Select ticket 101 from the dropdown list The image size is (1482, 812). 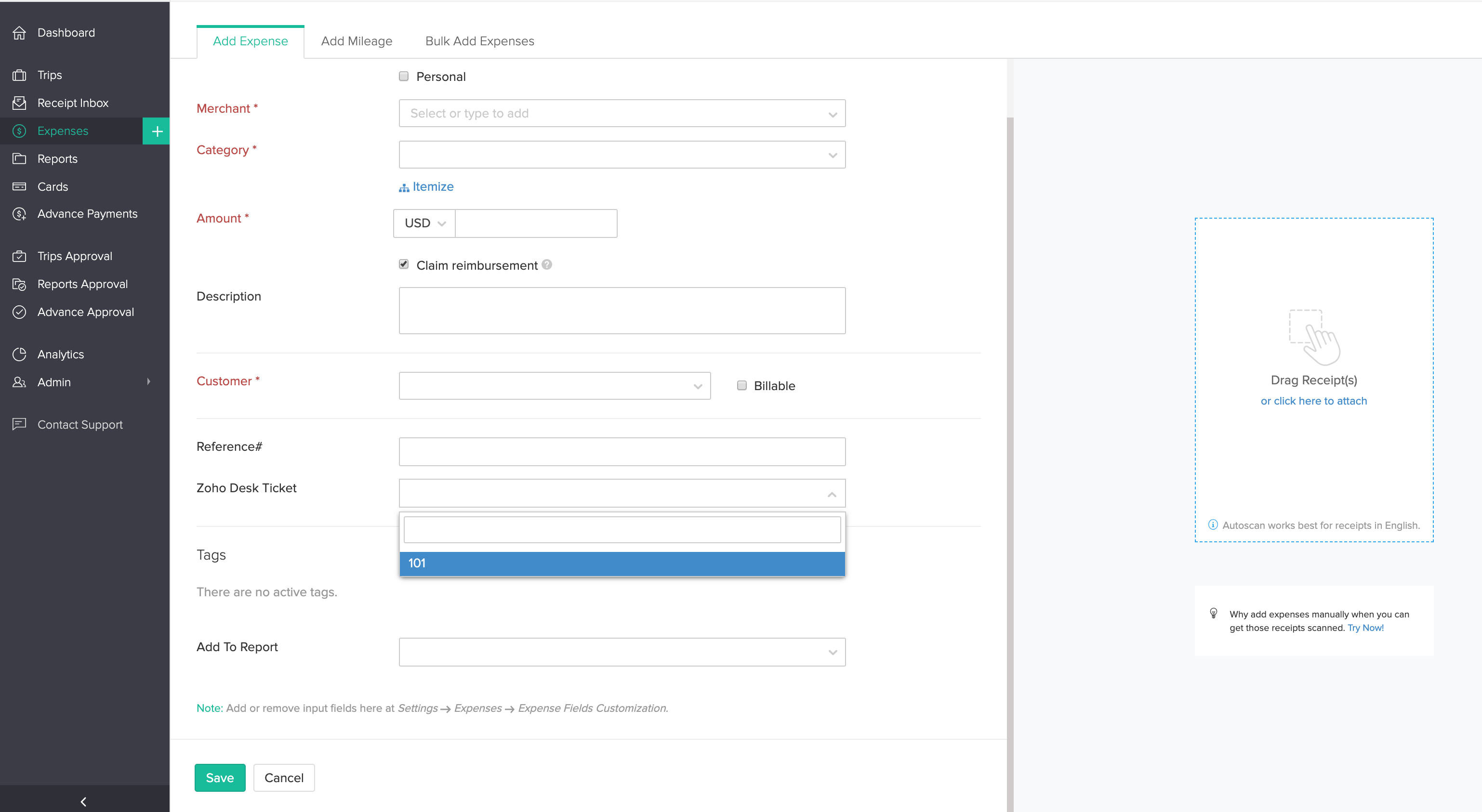622,563
